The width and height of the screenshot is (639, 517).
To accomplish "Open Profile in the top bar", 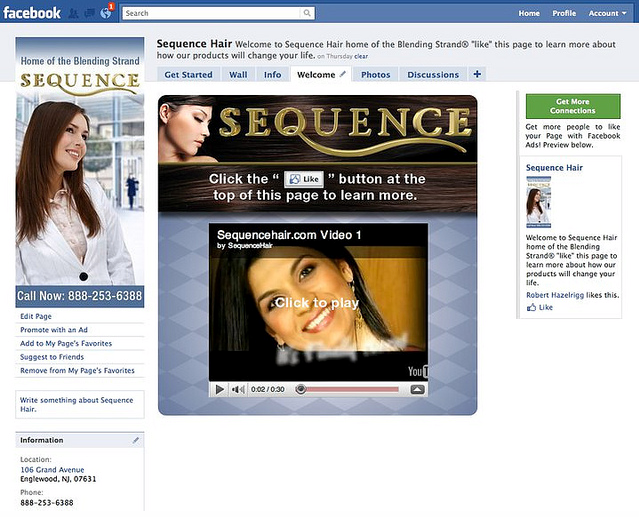I will (564, 13).
